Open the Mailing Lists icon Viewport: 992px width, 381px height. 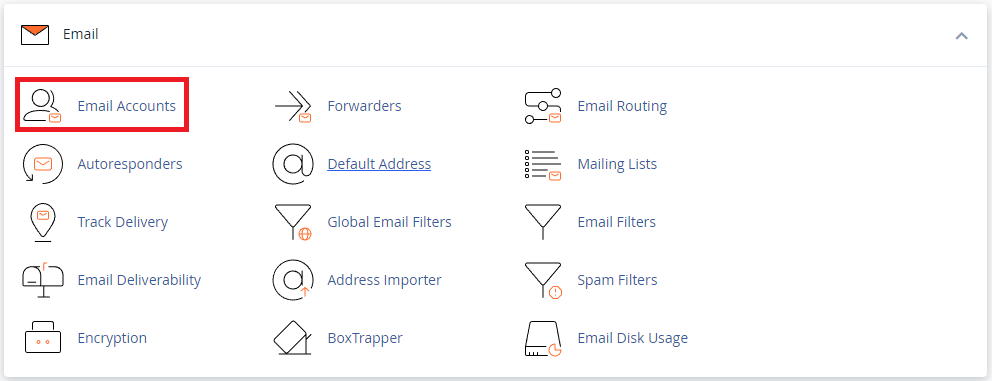[x=543, y=165]
